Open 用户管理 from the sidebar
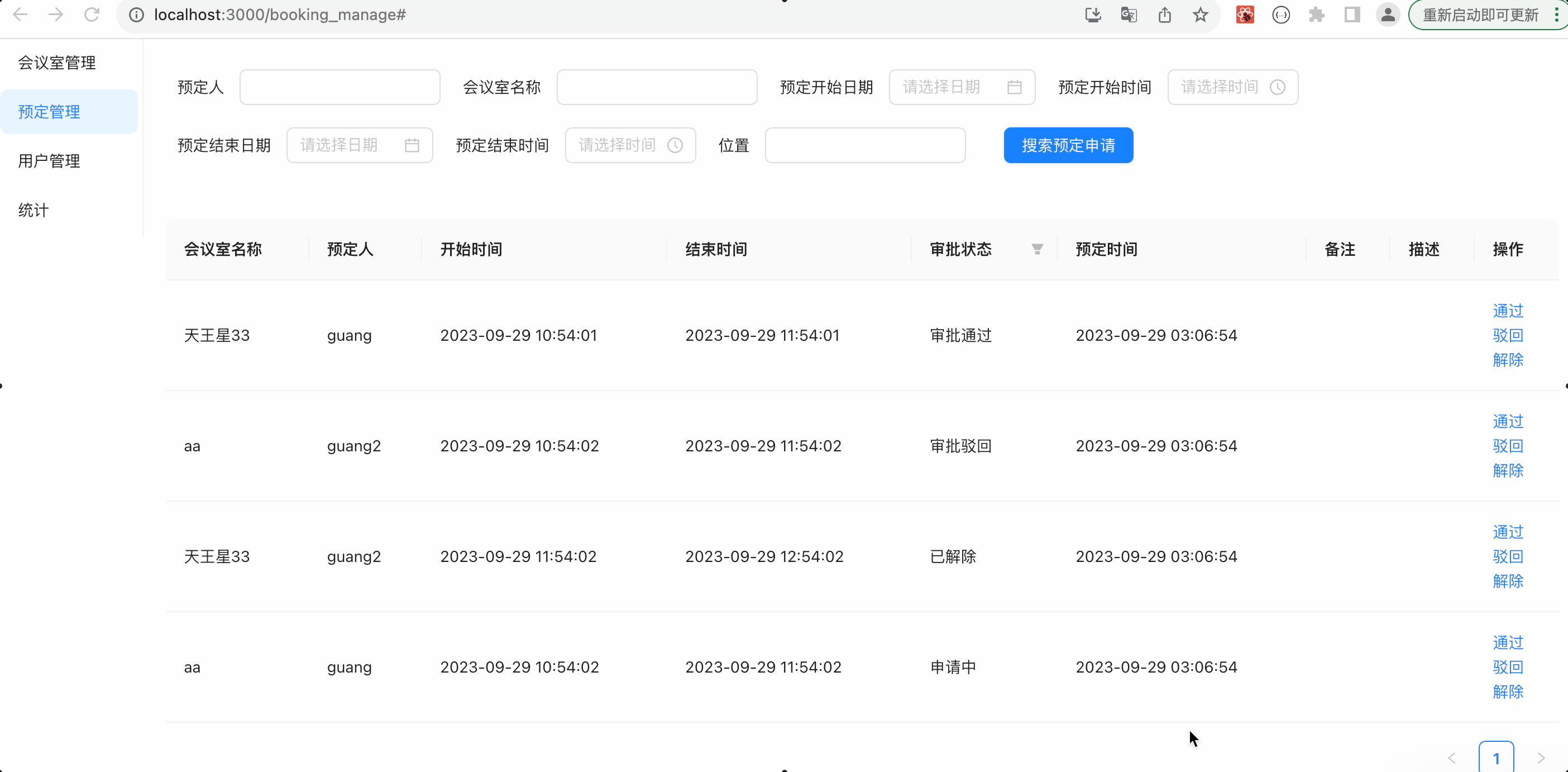1568x772 pixels. [x=49, y=161]
